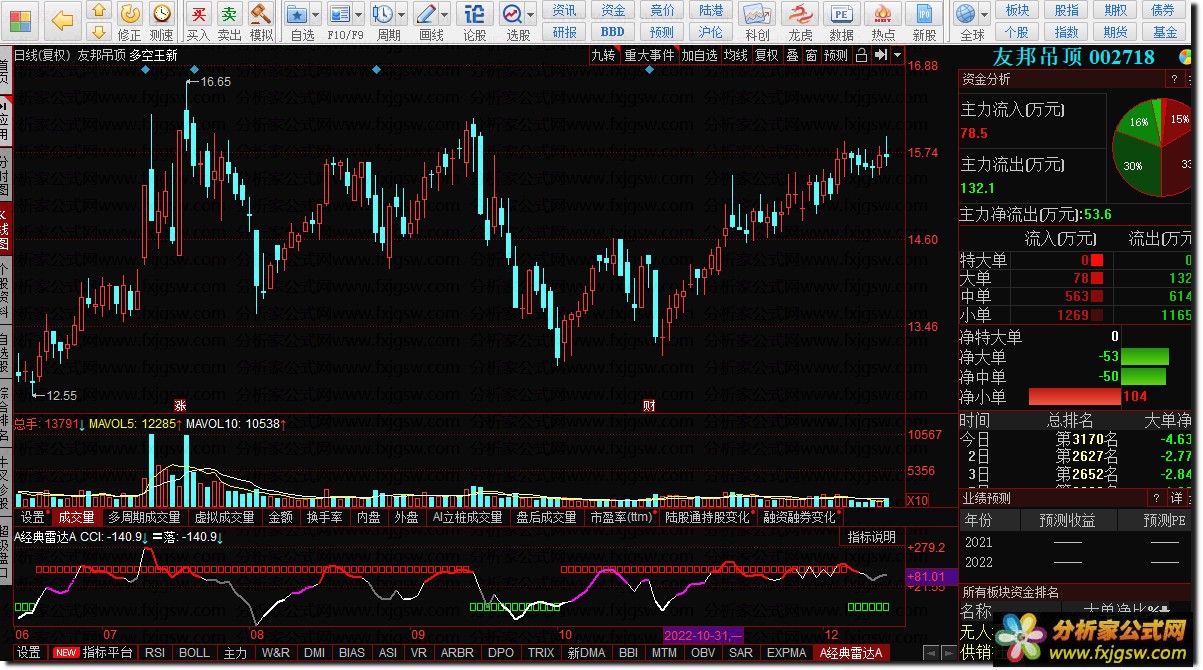Open 模拟 trading gavel icon
Viewport: 1203px width, 670px height.
tap(261, 14)
